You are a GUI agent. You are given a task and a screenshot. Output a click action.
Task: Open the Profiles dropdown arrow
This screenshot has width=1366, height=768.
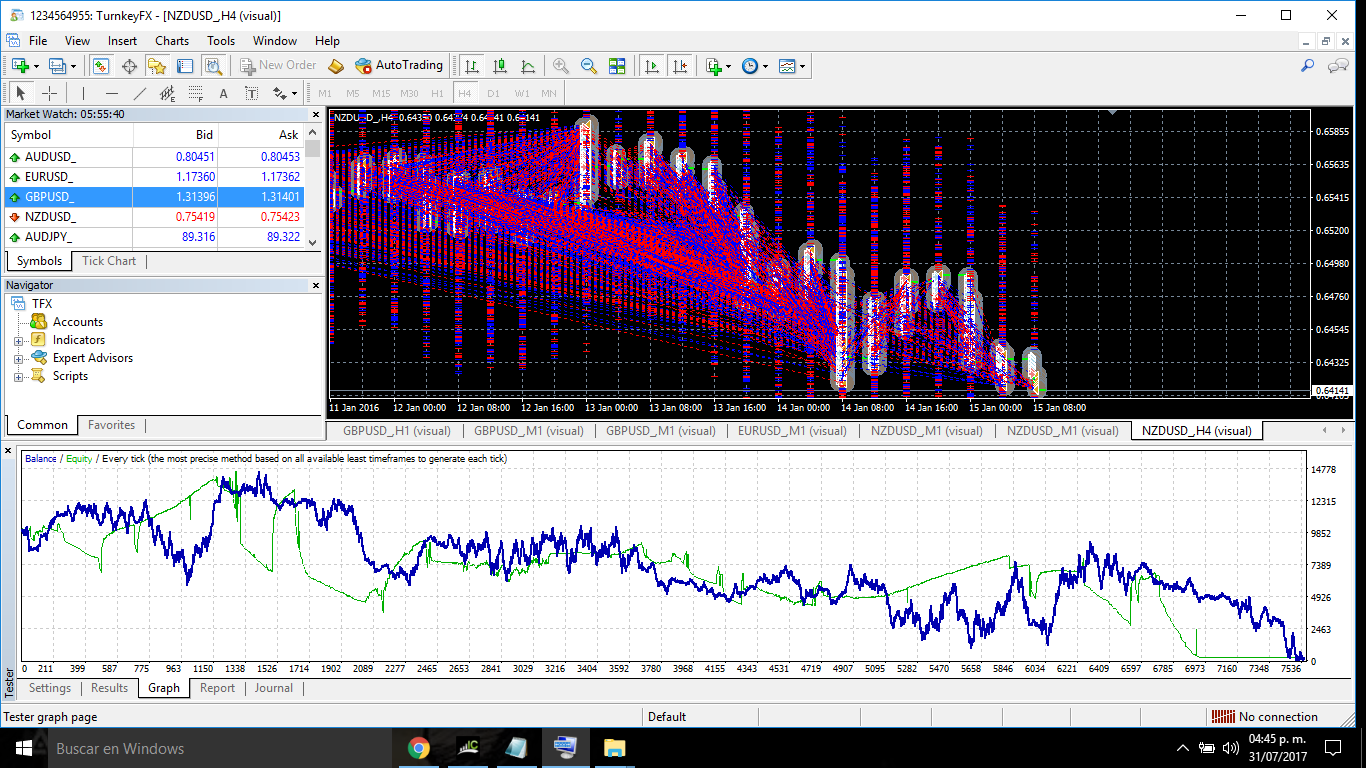point(73,66)
